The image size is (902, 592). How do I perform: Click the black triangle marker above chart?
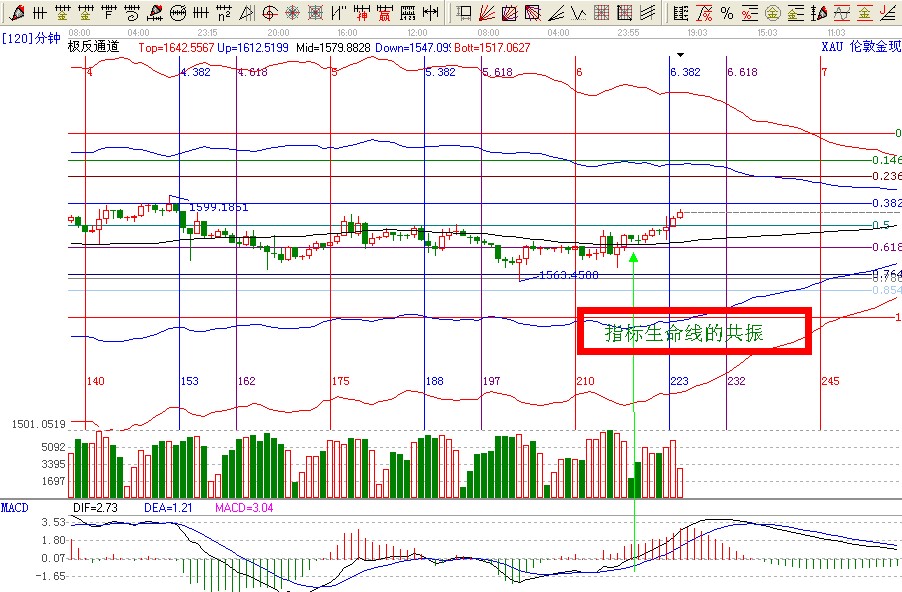(x=680, y=55)
